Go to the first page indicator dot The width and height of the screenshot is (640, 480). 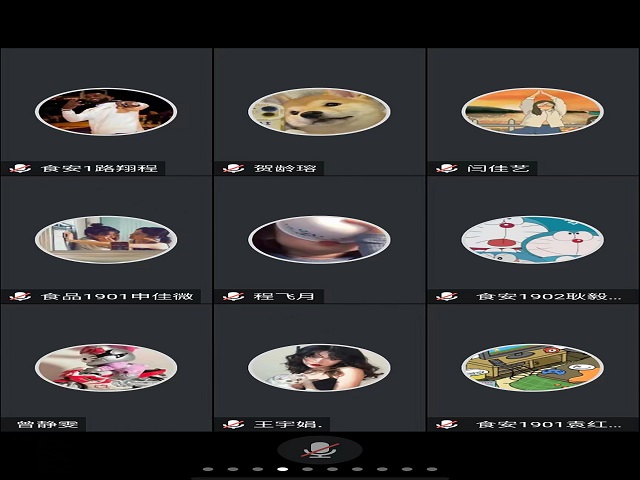[x=207, y=468]
